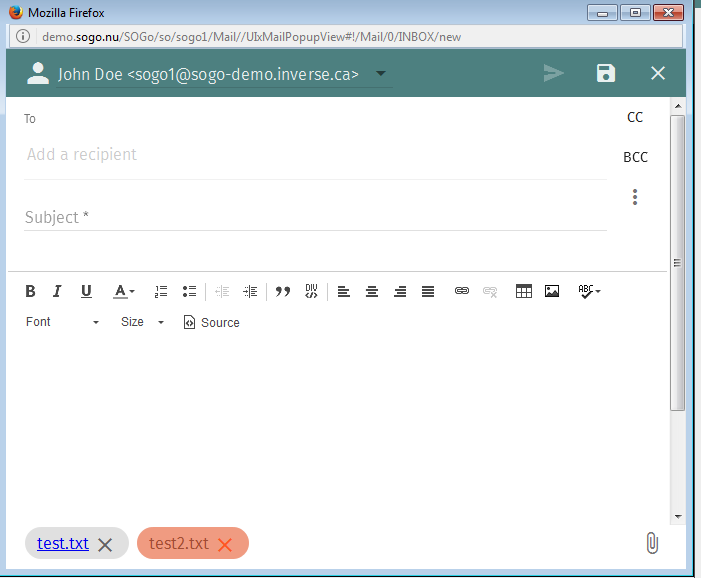Toggle bold text formatting
Viewport: 701px width, 578px height.
point(30,291)
